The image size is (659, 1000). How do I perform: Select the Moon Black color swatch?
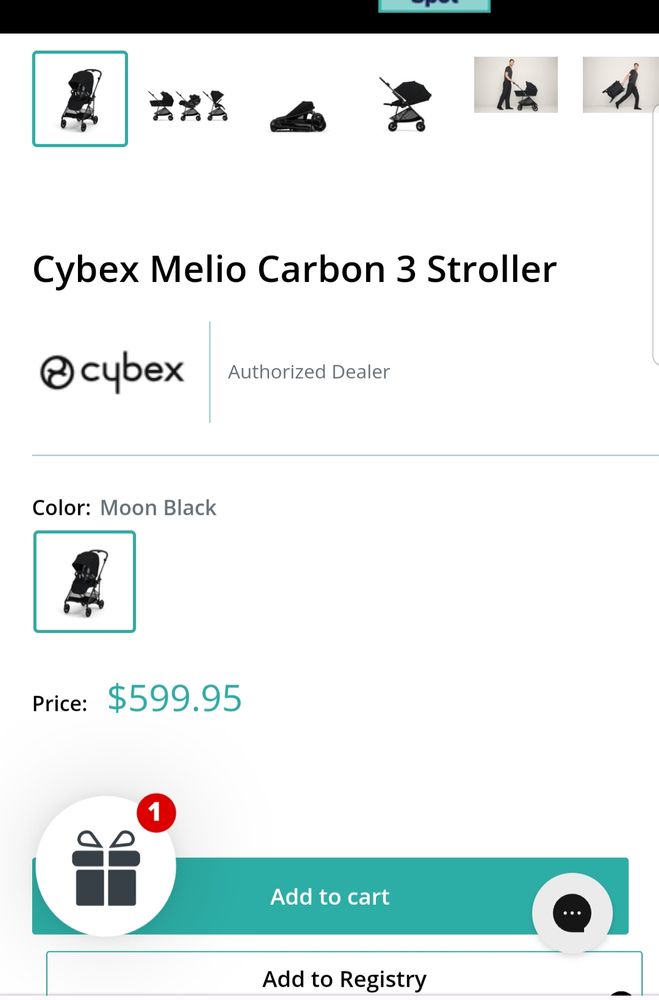pos(84,581)
